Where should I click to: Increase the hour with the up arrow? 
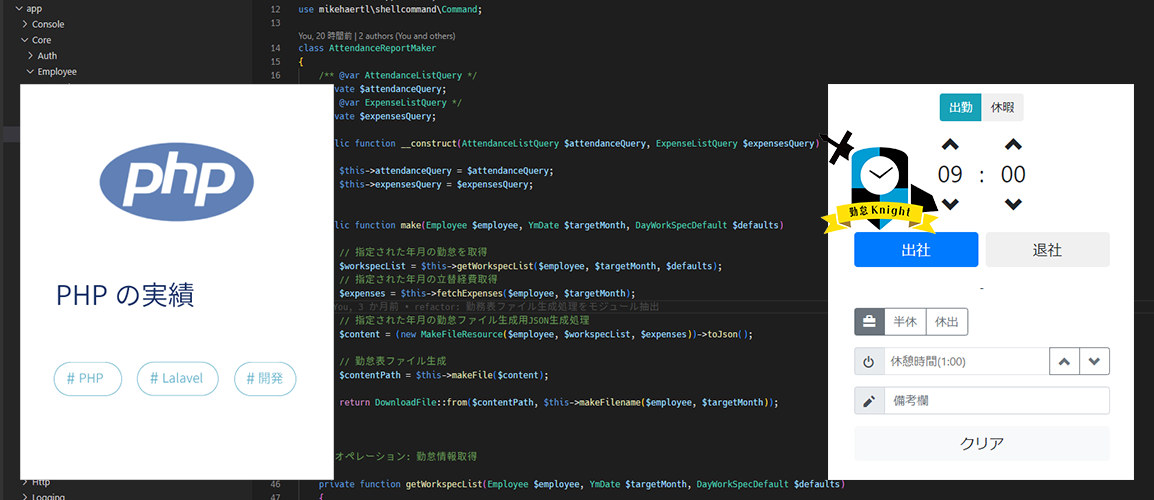point(950,145)
